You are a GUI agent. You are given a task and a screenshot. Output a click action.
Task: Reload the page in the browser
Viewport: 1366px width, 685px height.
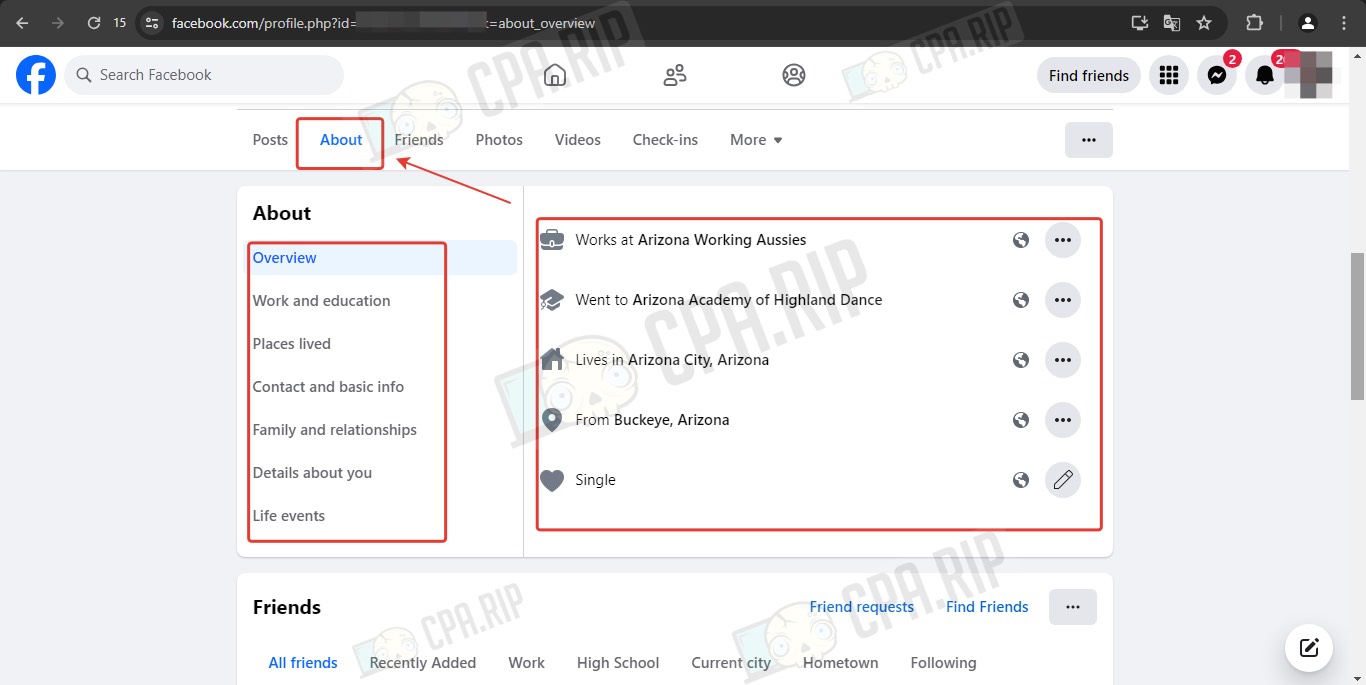(x=93, y=22)
